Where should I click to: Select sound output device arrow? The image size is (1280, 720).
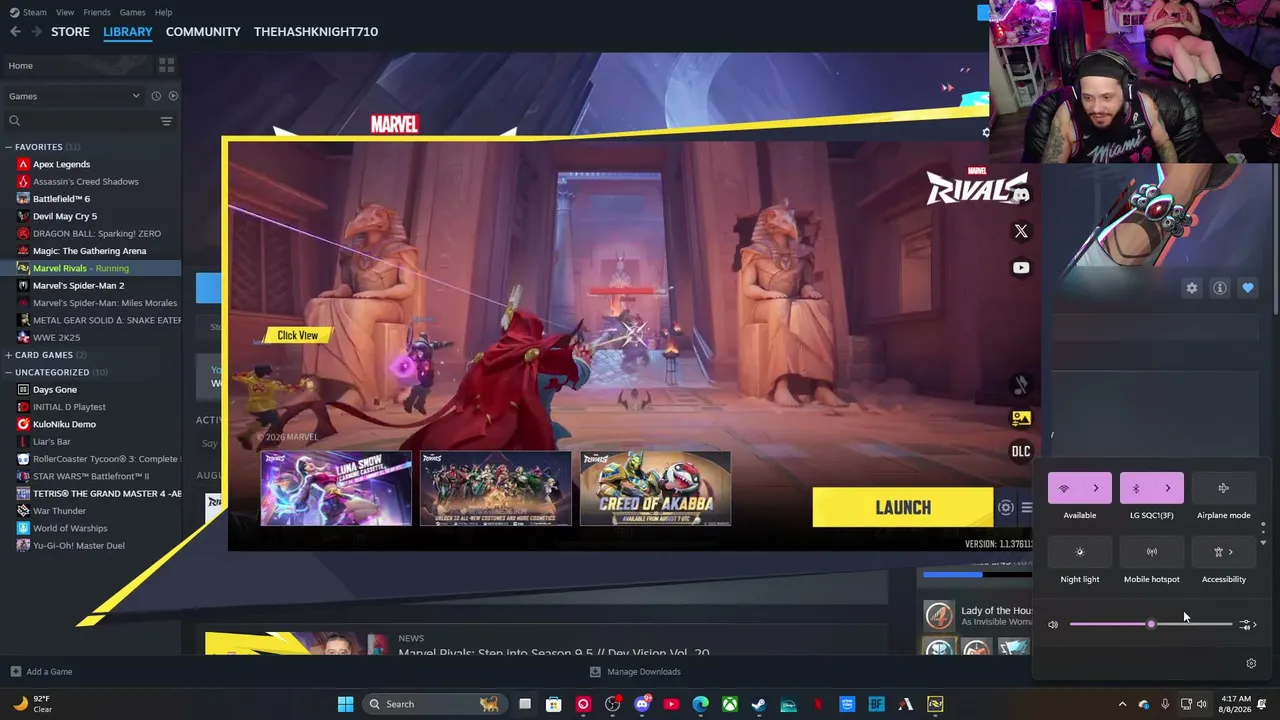(1247, 625)
